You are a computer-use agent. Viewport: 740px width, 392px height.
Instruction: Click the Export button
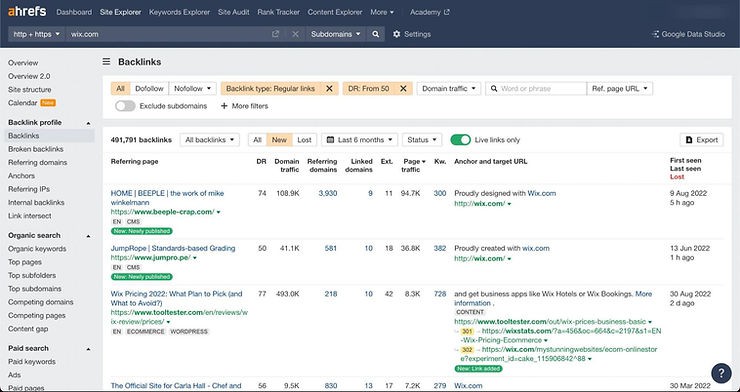point(702,140)
